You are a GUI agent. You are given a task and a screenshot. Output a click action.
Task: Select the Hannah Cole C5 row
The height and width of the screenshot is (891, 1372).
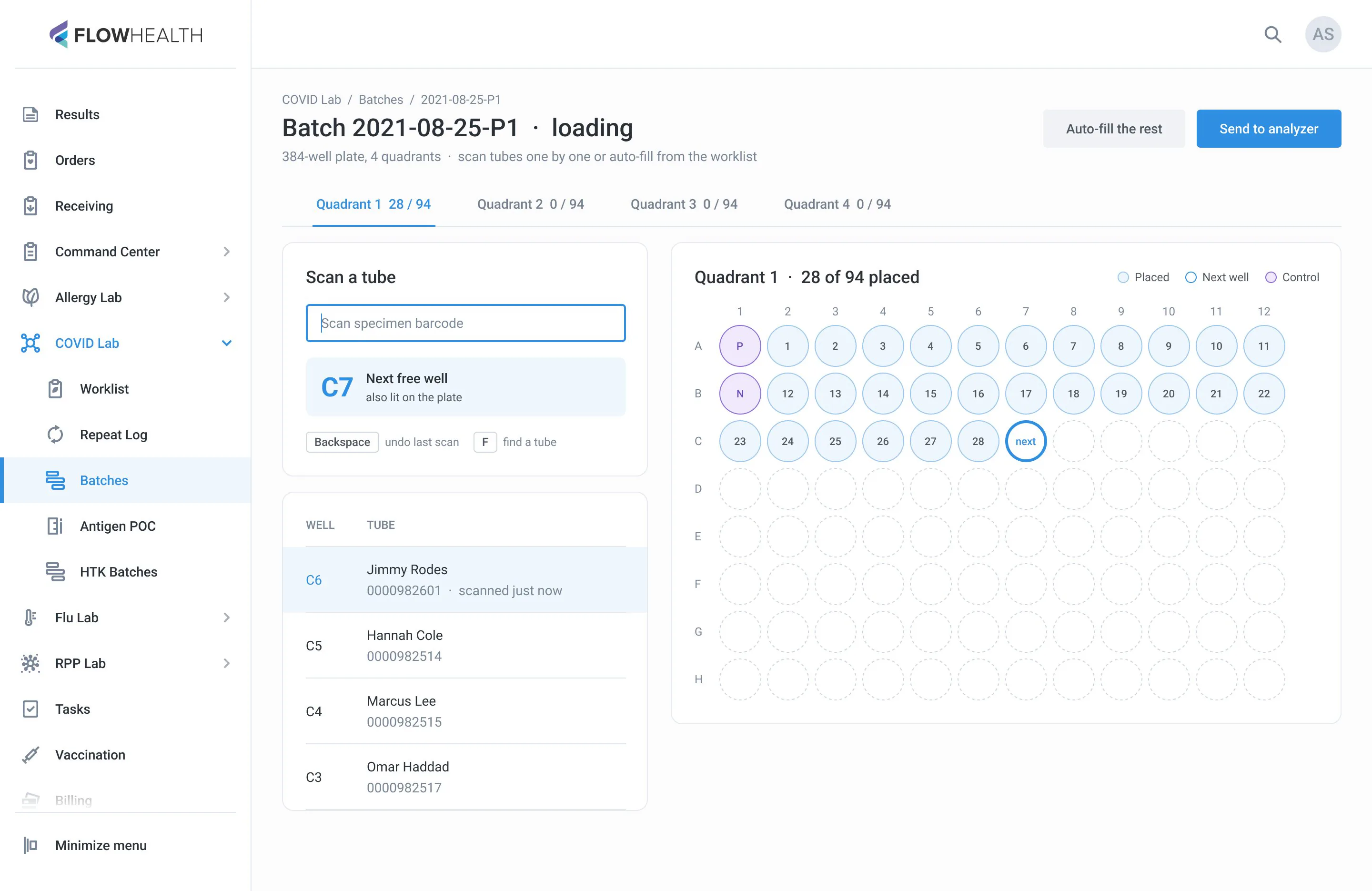[464, 645]
